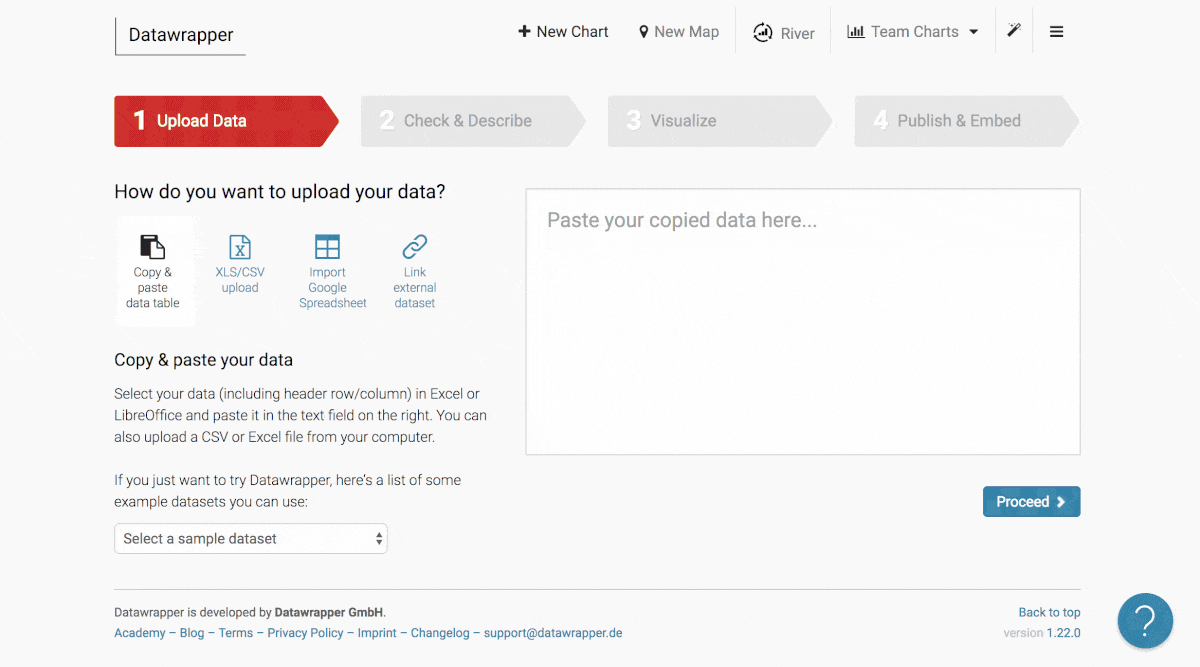
Task: Go to step 1 Upload Data
Action: point(226,121)
